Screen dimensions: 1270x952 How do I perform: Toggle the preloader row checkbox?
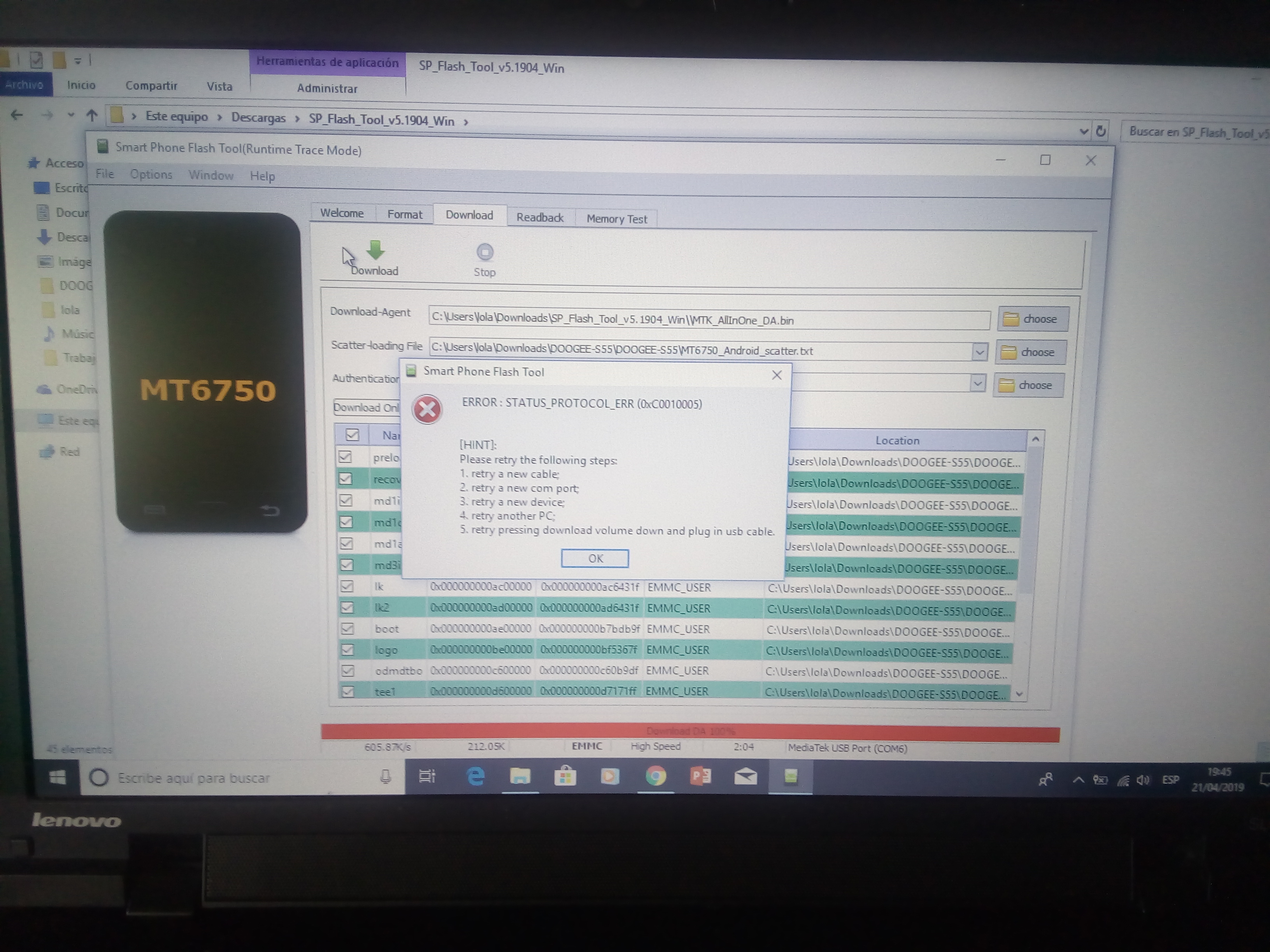(344, 457)
